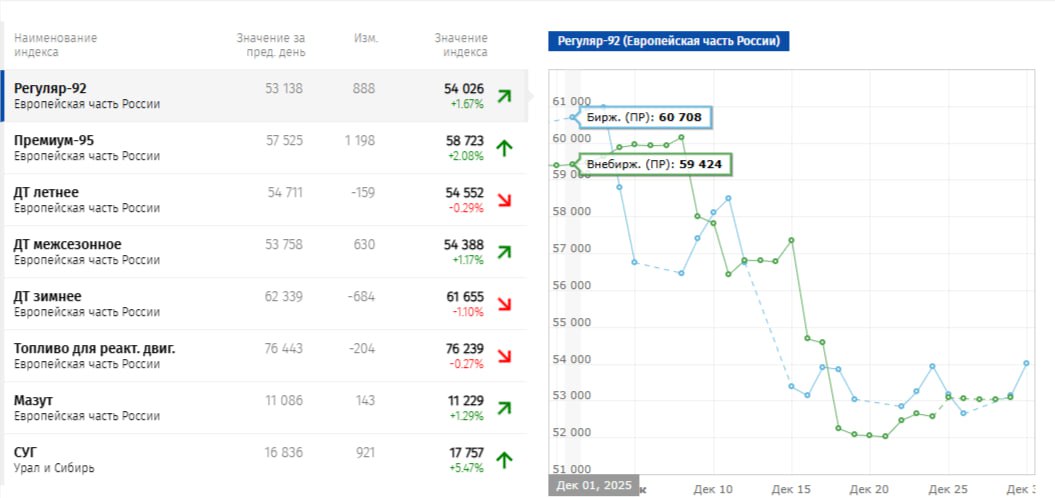Click the last blue data point on chart
The height and width of the screenshot is (498, 1055).
pos(1026,363)
